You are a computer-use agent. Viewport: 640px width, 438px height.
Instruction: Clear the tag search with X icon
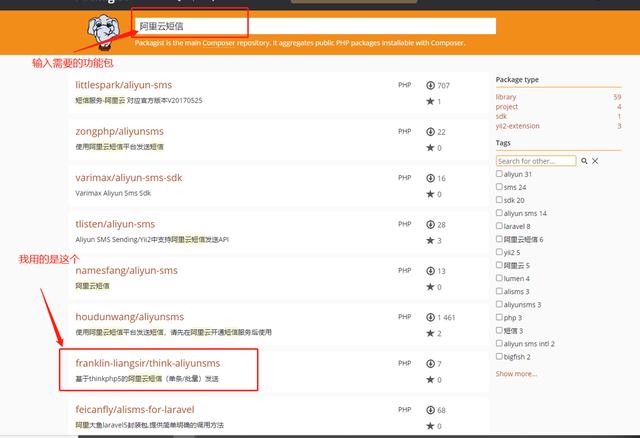[x=595, y=160]
